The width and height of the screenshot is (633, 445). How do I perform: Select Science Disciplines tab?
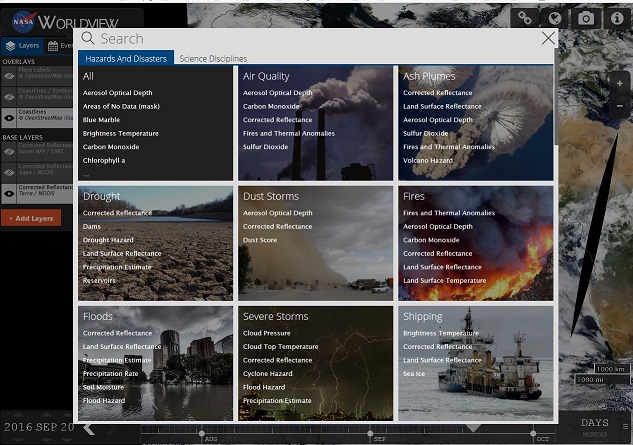(x=213, y=59)
